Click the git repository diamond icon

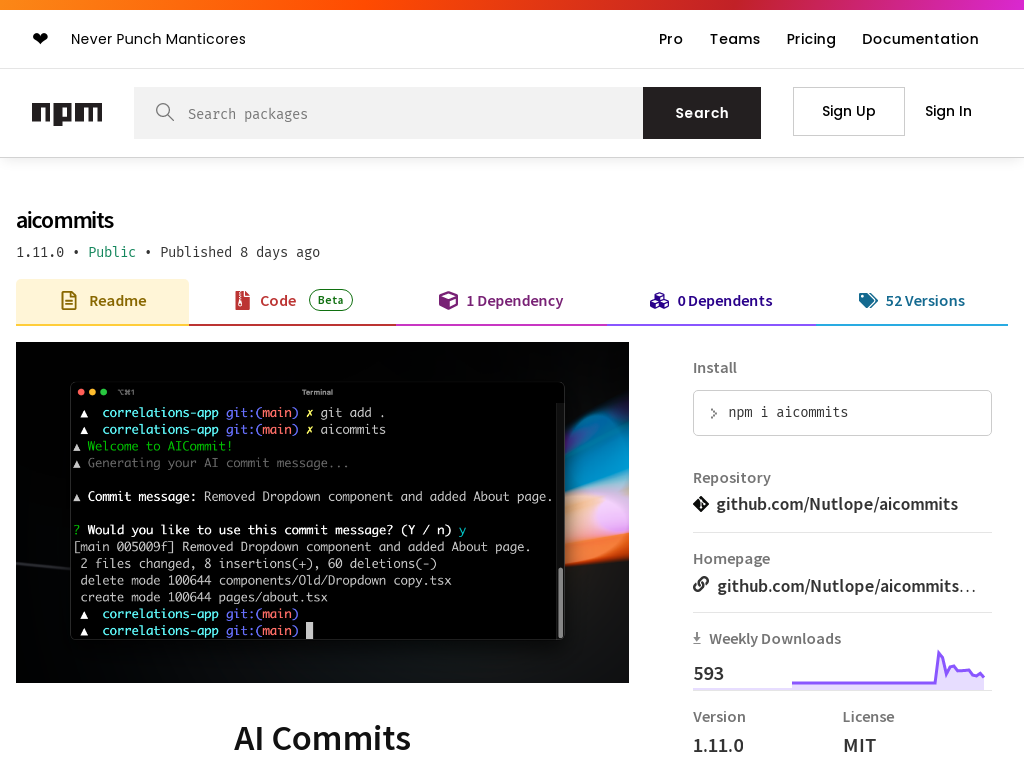(x=701, y=504)
